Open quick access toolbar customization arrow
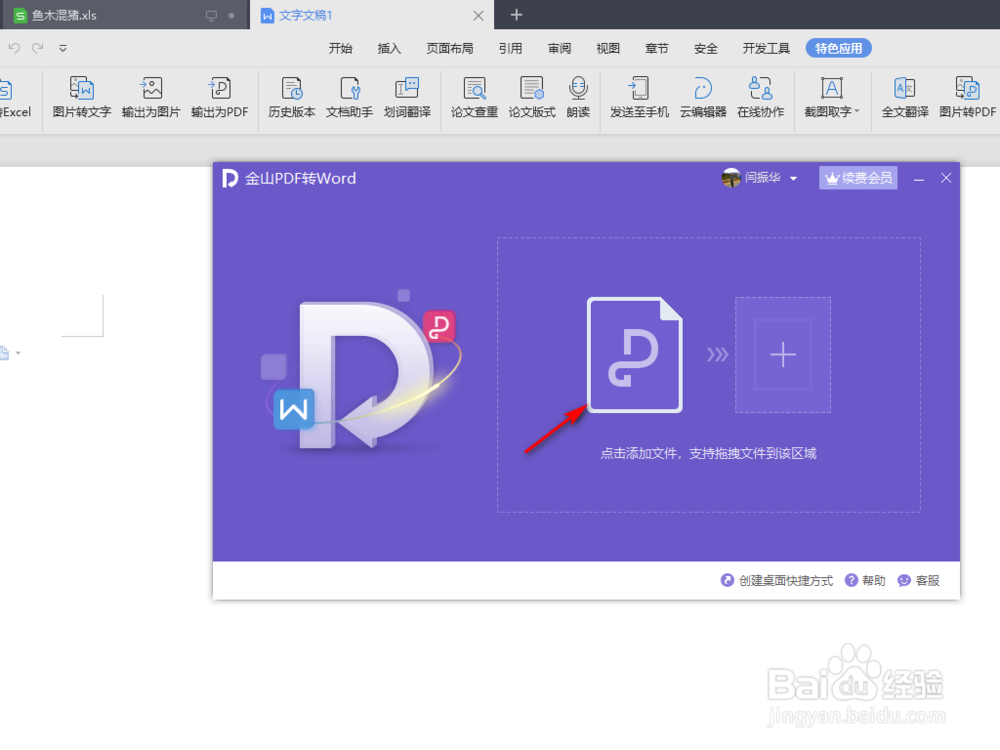Screen dimensions: 1000x750 (62, 48)
